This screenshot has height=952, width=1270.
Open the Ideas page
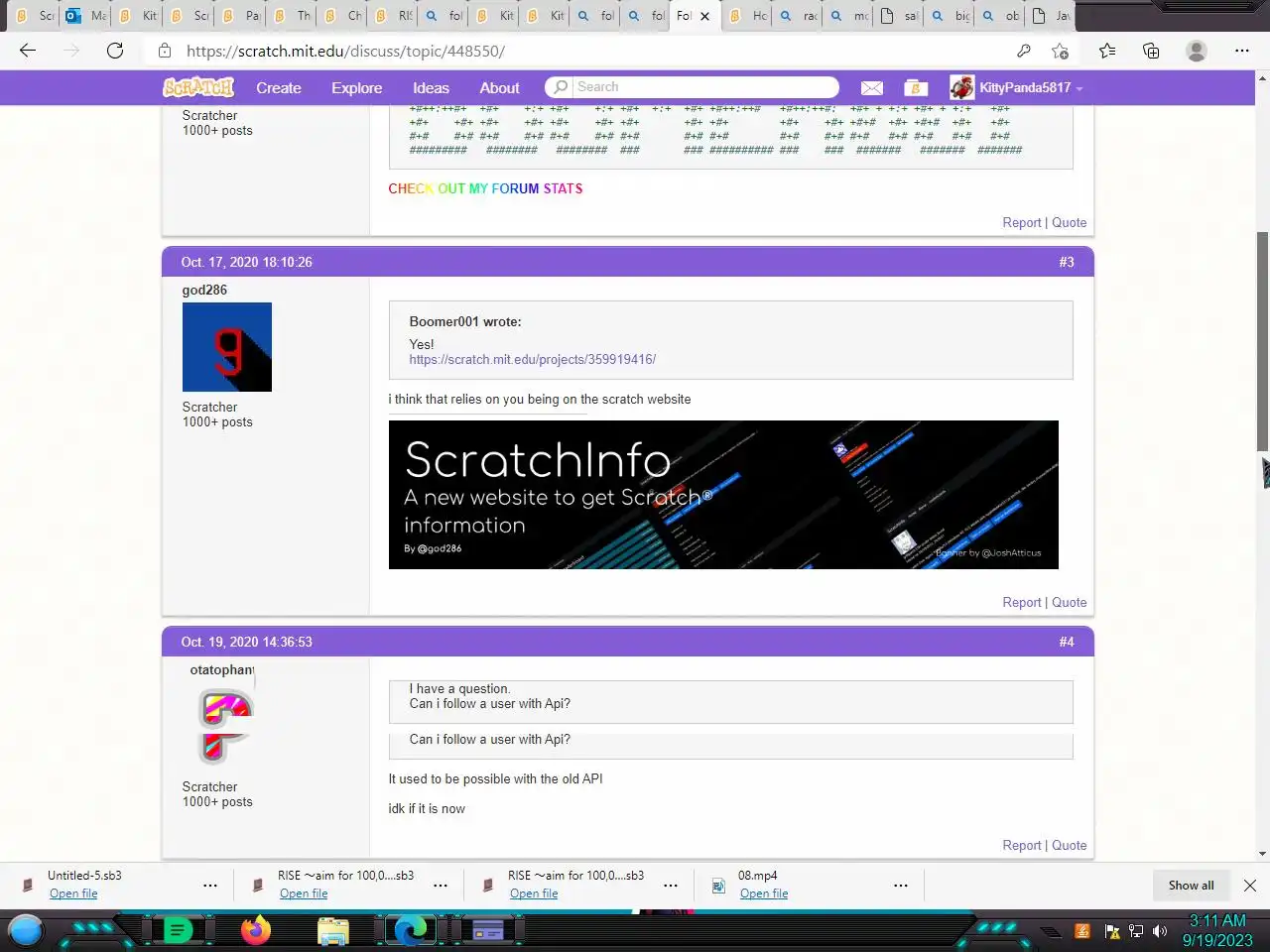click(431, 87)
